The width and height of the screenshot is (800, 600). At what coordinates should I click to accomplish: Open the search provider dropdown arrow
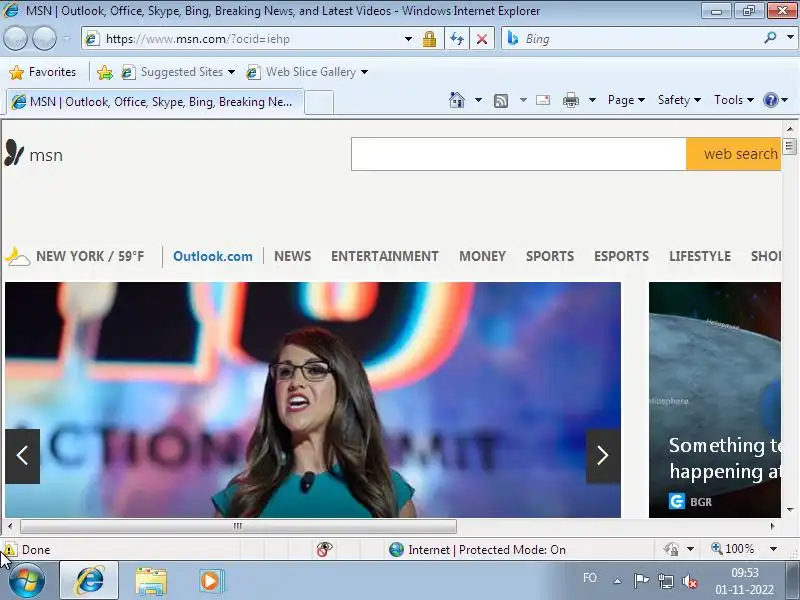pos(790,37)
